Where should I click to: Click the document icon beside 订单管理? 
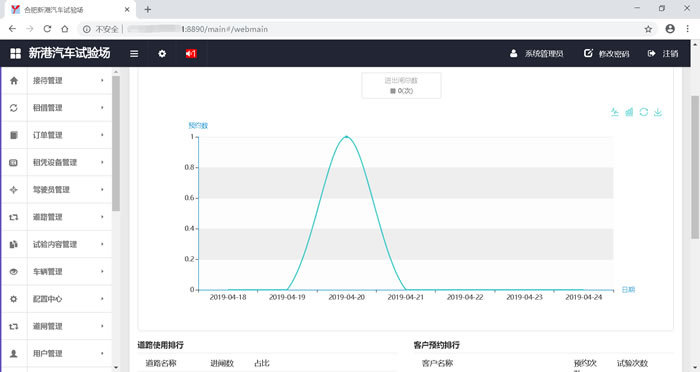pos(14,135)
